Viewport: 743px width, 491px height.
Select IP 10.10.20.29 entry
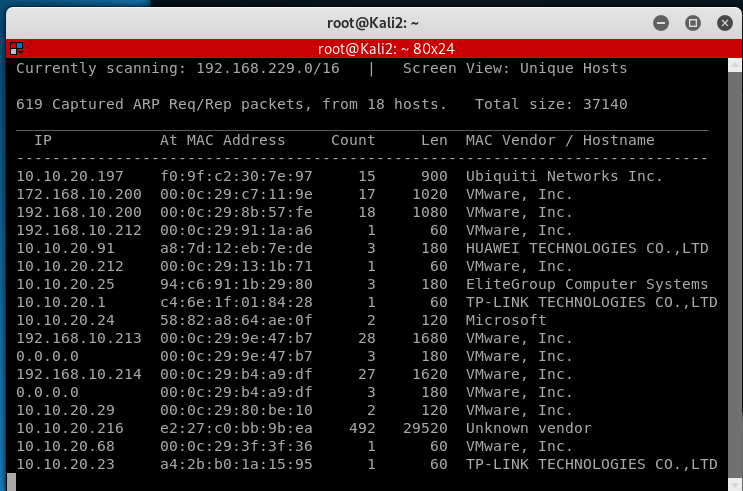tap(65, 410)
